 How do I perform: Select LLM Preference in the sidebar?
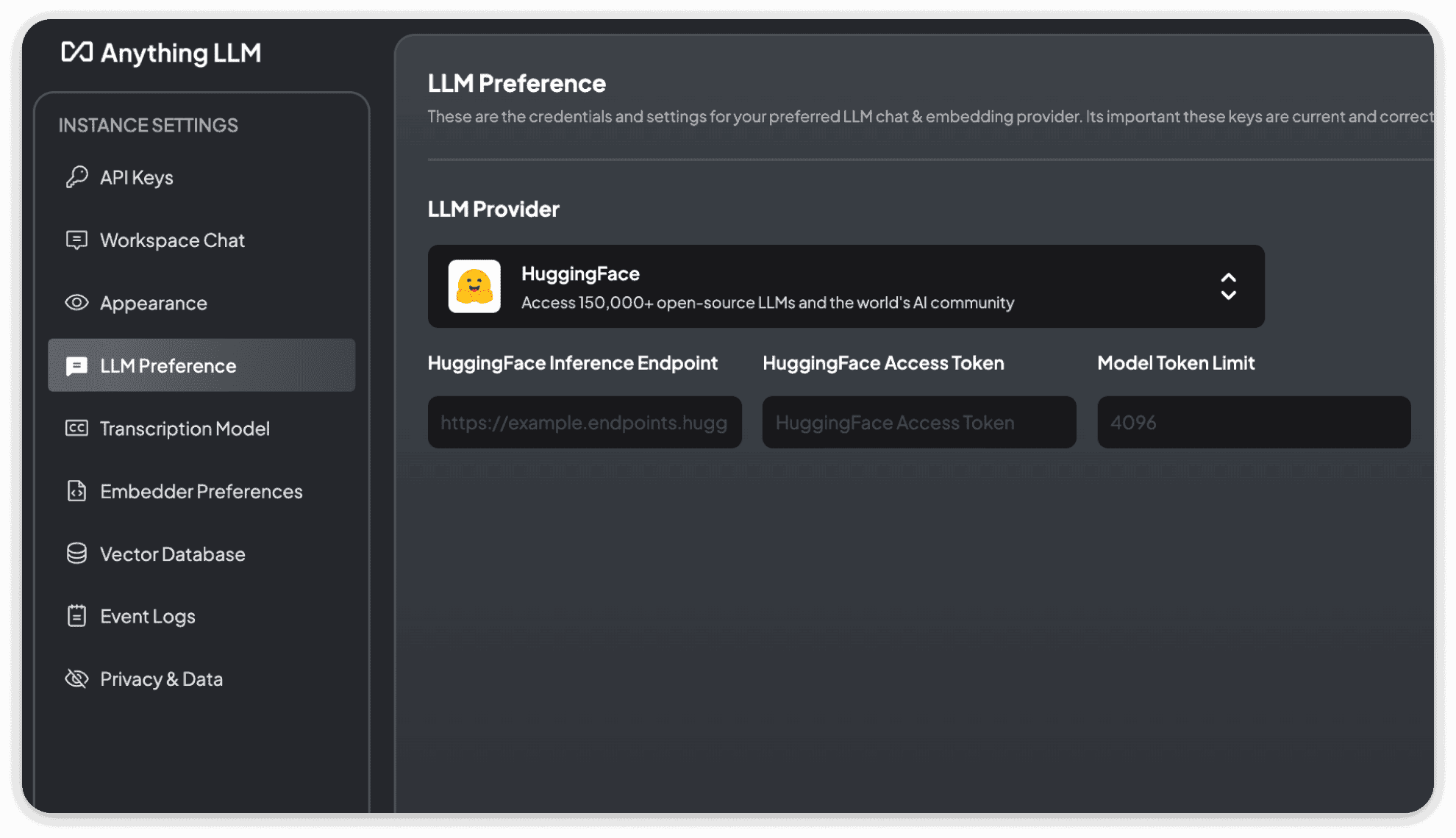[201, 365]
